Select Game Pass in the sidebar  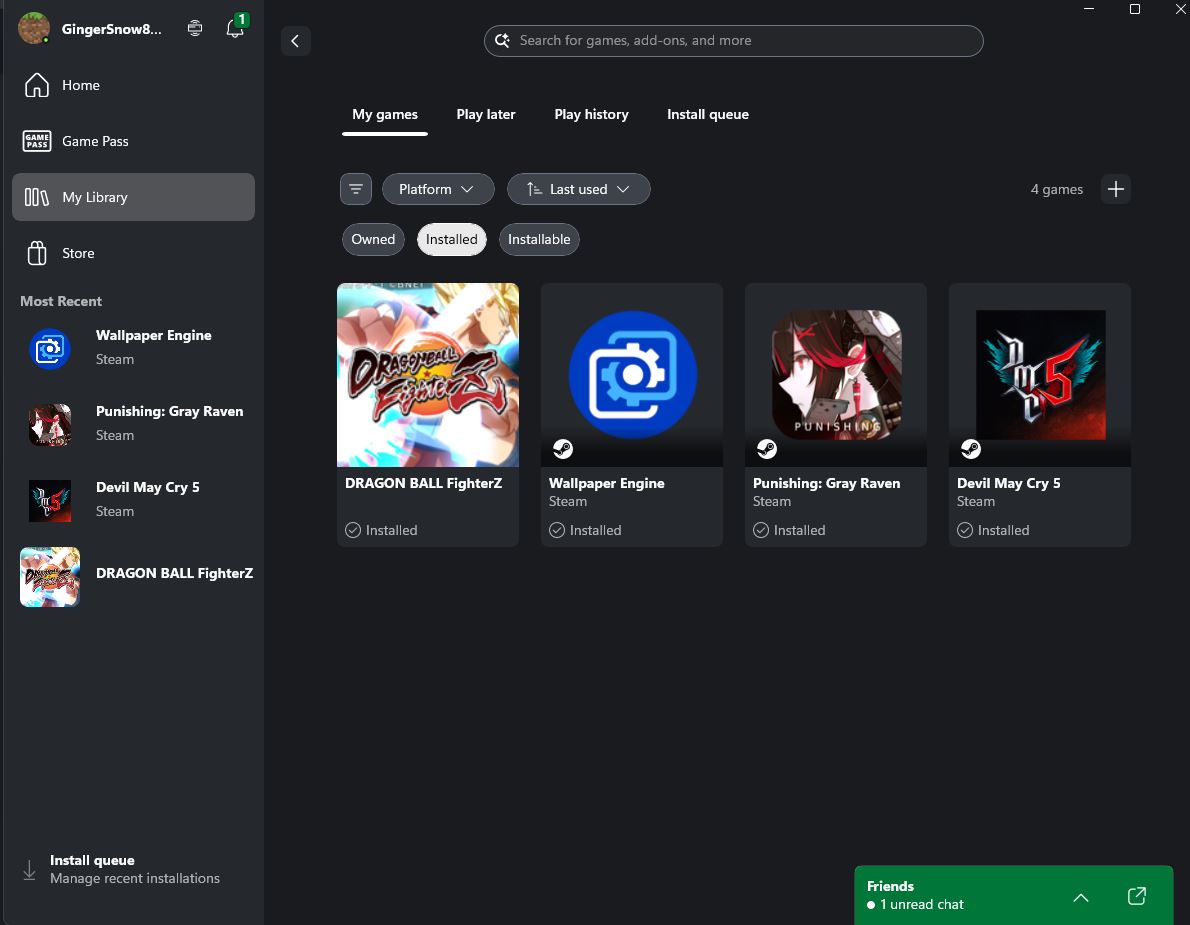134,141
